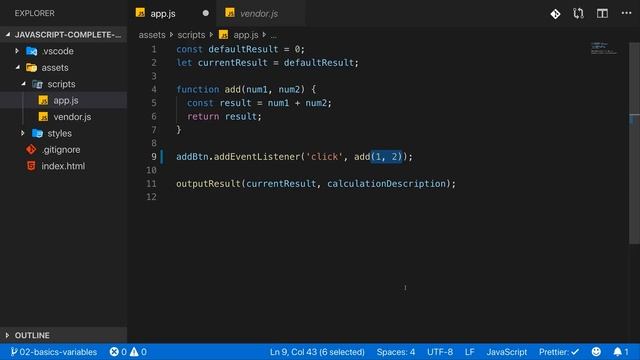Click the Prettier status item
This screenshot has height=360, width=640.
pyautogui.click(x=558, y=351)
